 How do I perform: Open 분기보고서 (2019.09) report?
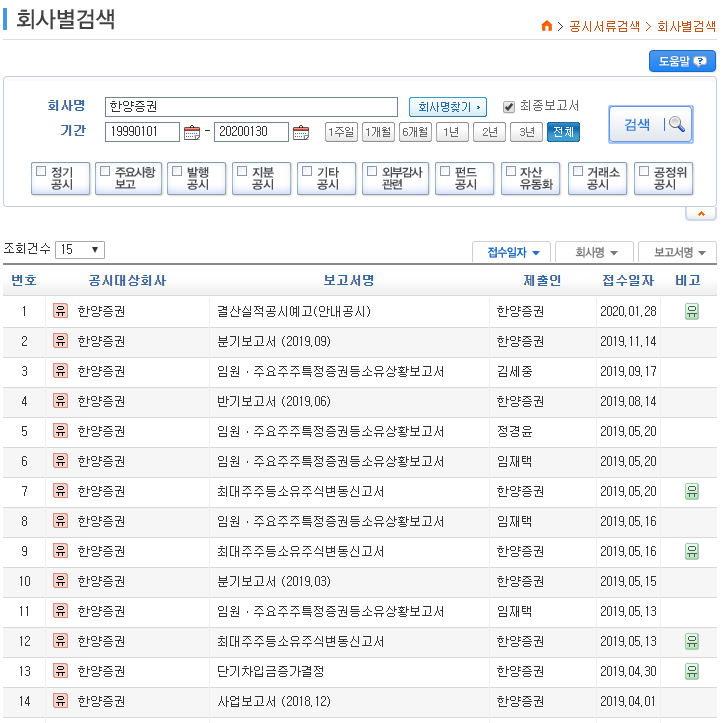274,341
